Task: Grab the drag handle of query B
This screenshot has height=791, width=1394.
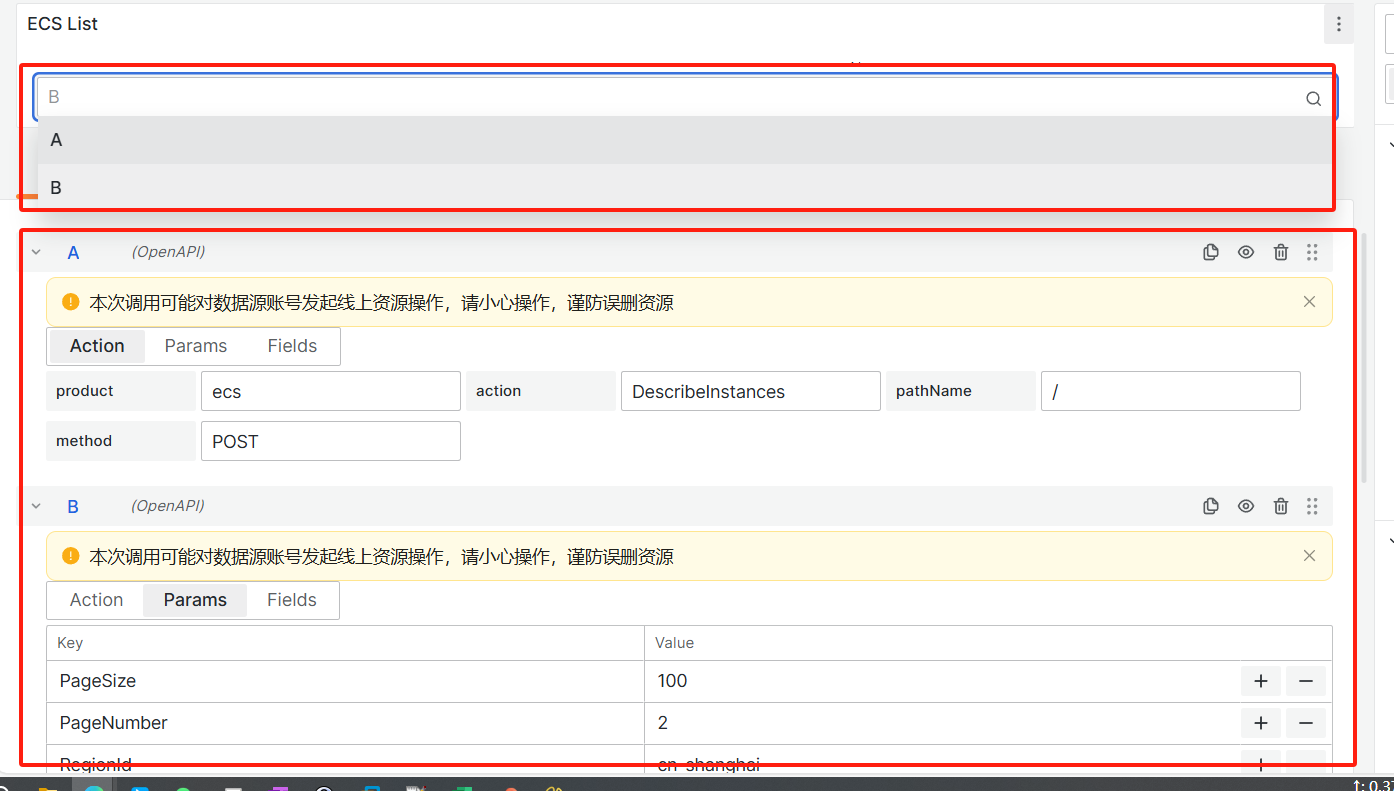Action: pos(1313,506)
